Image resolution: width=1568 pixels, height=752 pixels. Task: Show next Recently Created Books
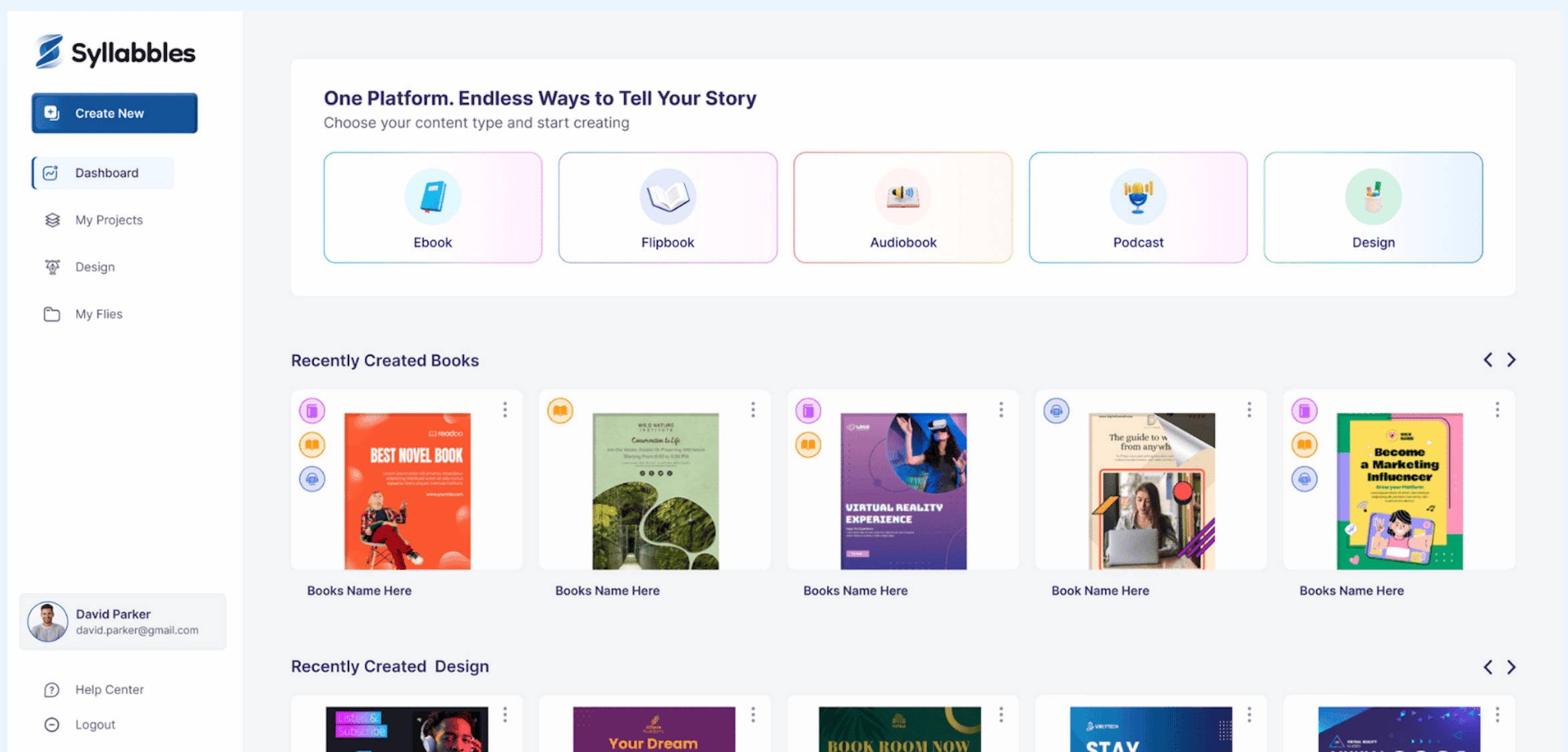(1511, 360)
